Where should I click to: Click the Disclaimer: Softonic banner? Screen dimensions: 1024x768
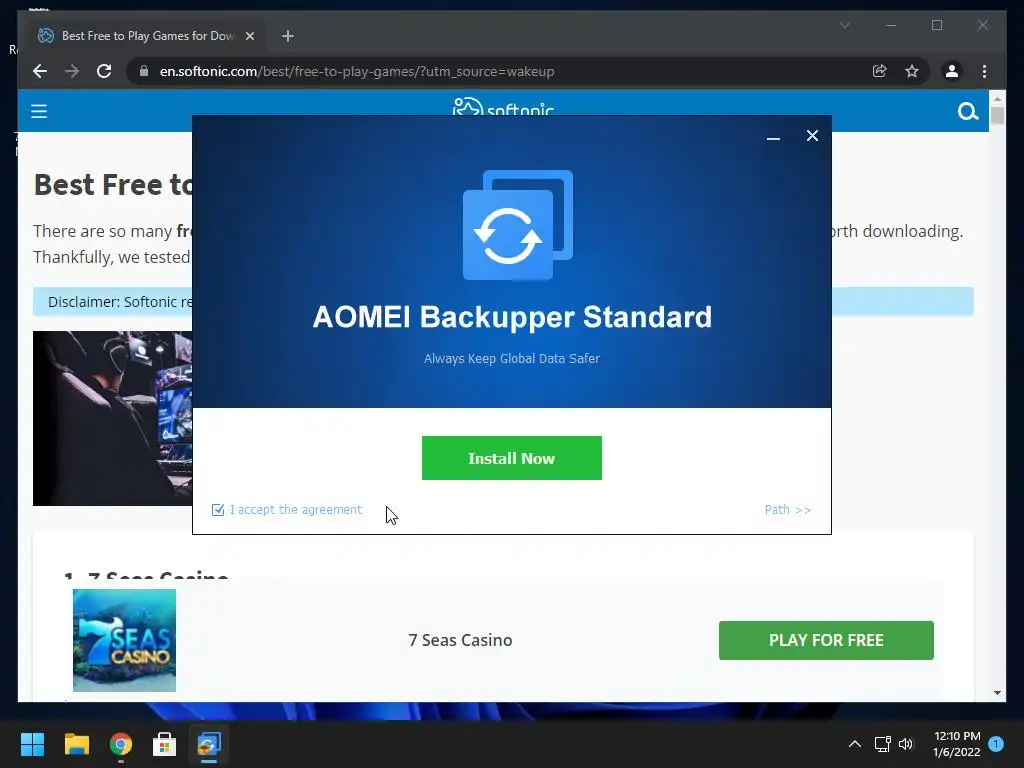112,302
